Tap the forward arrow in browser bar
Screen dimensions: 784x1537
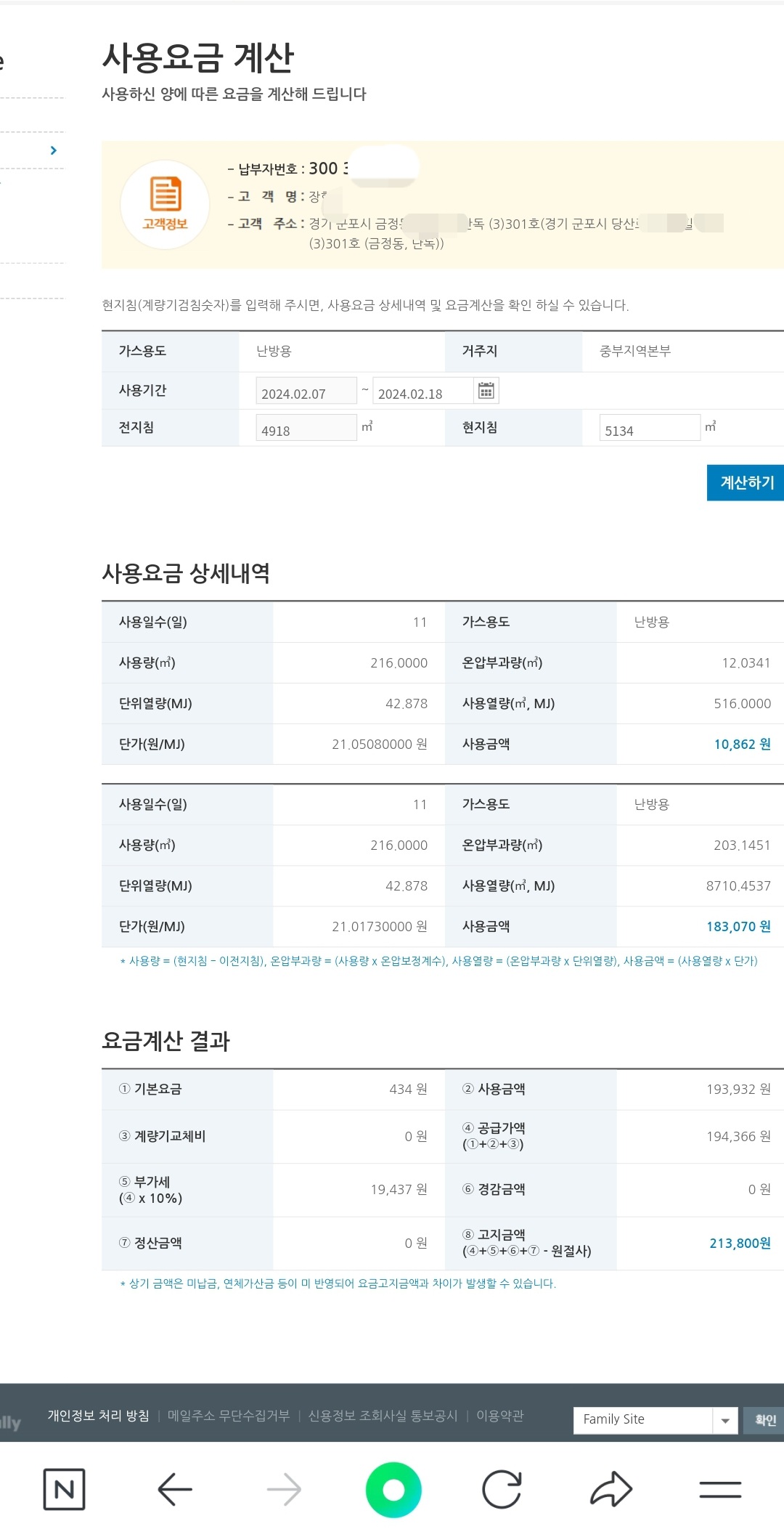[x=284, y=1489]
